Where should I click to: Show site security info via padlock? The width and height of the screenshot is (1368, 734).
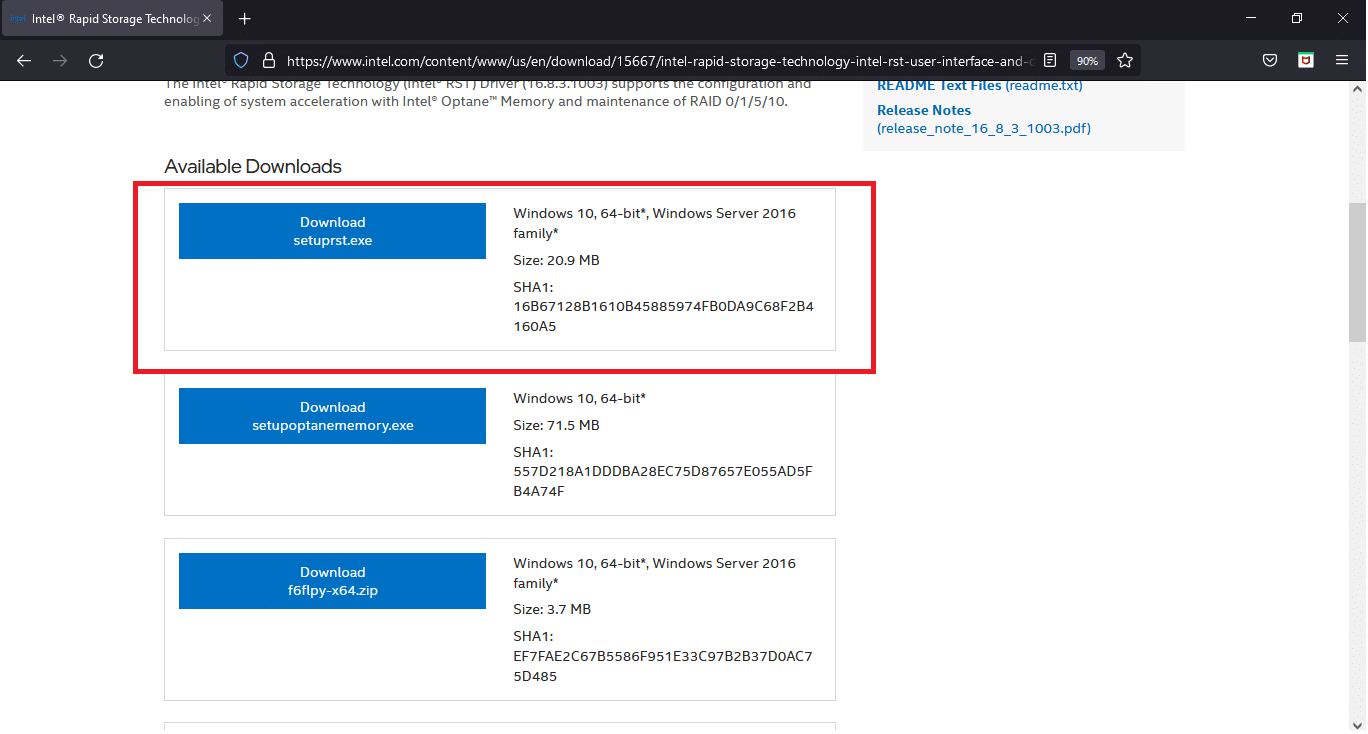pyautogui.click(x=268, y=61)
